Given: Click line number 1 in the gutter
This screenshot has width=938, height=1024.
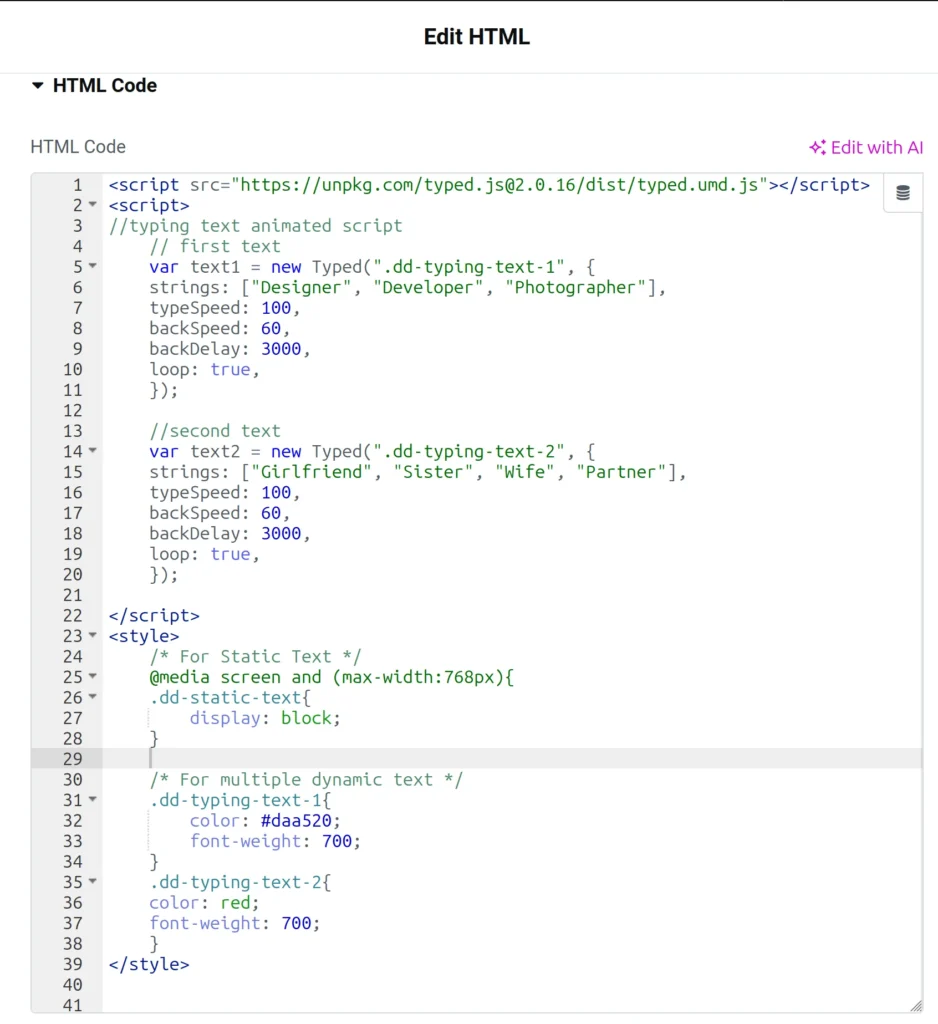Looking at the screenshot, I should (x=78, y=185).
